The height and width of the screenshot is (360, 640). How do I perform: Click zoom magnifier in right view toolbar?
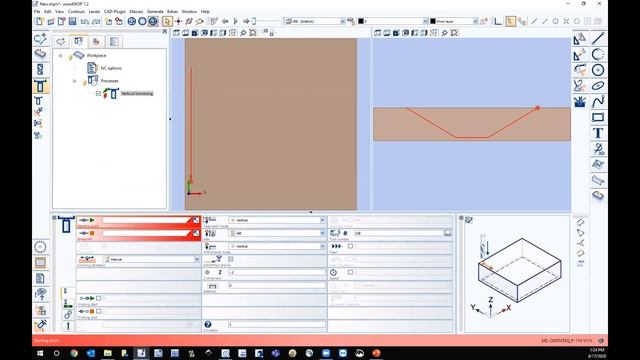[x=444, y=33]
